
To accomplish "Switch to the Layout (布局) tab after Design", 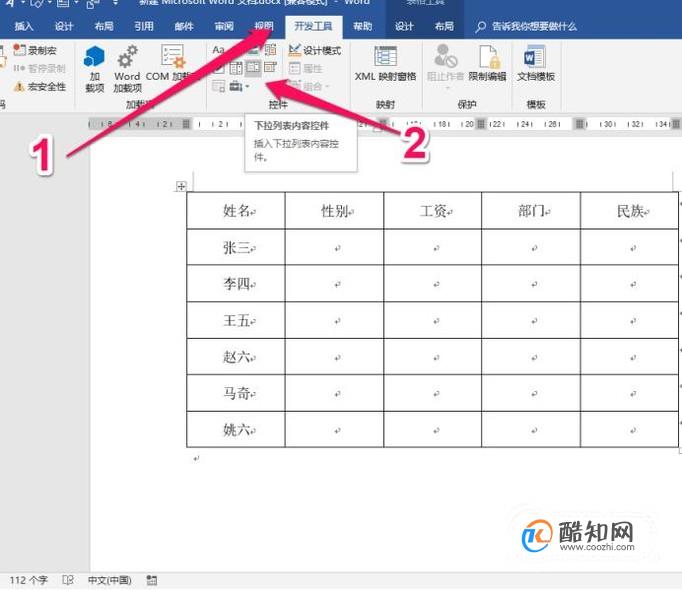I will click(104, 27).
